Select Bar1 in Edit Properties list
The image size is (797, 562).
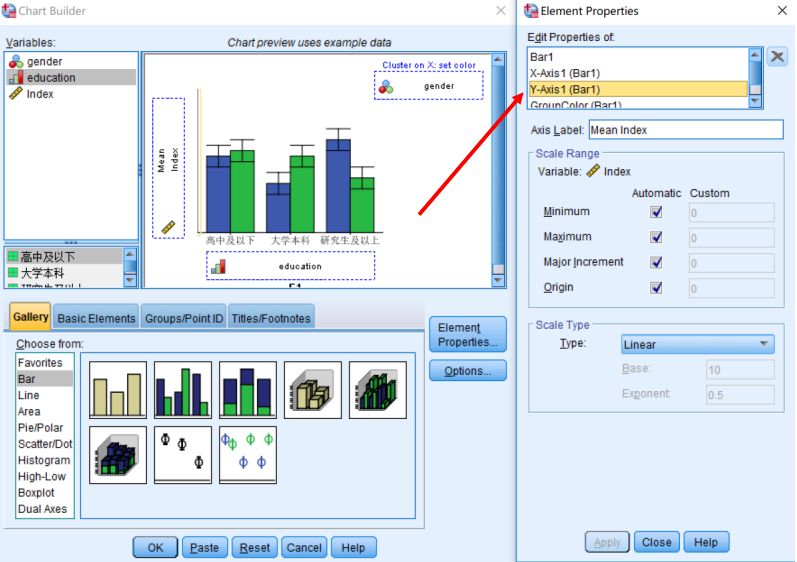click(x=638, y=57)
